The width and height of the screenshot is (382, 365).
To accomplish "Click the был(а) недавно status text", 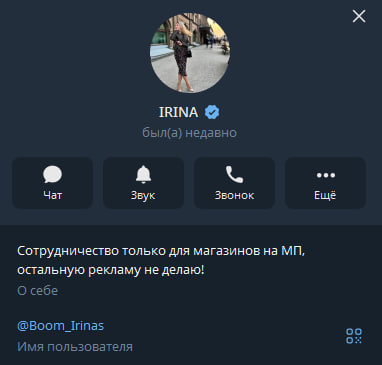I will (x=189, y=133).
